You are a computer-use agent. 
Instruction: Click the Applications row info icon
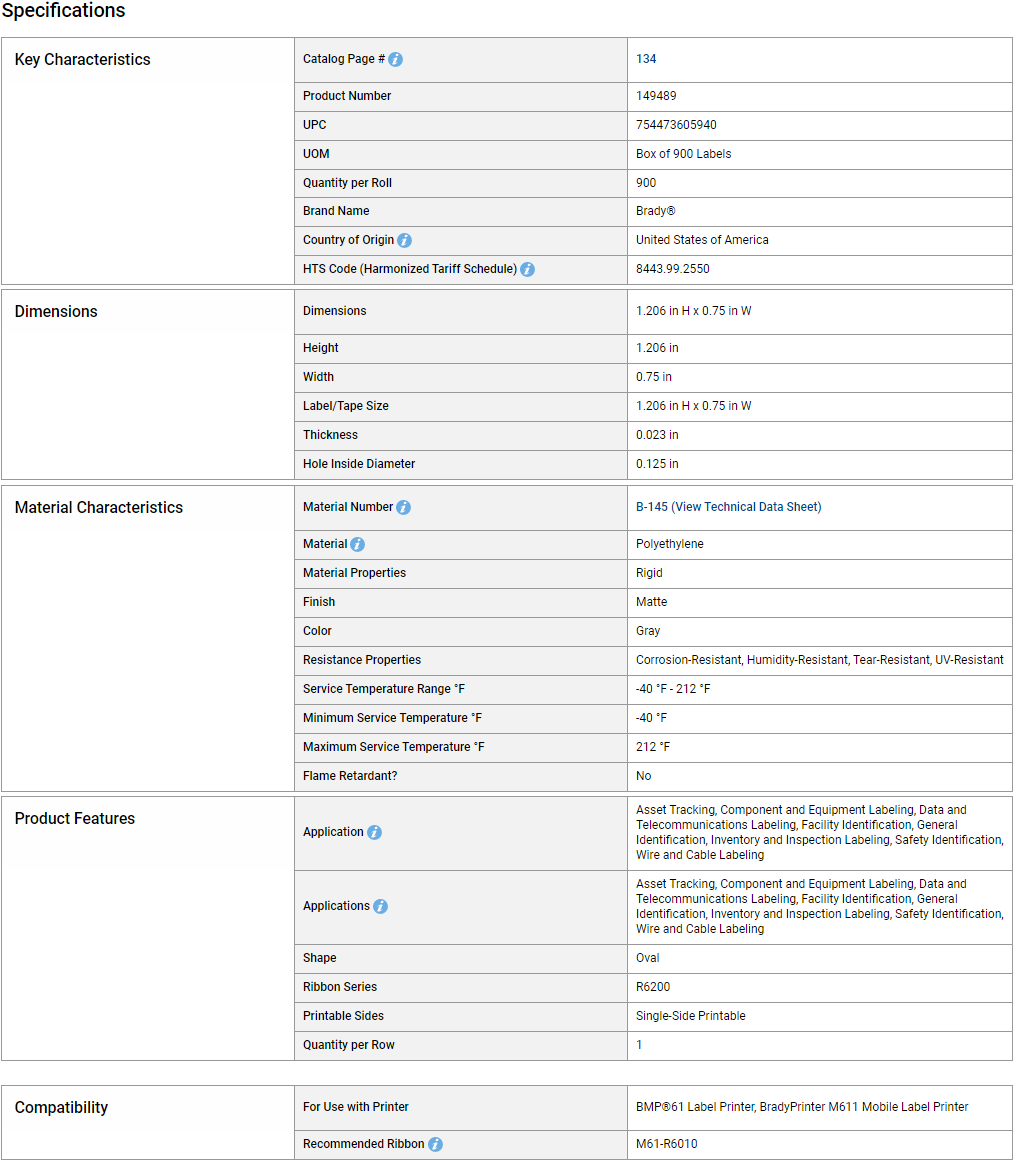[380, 906]
